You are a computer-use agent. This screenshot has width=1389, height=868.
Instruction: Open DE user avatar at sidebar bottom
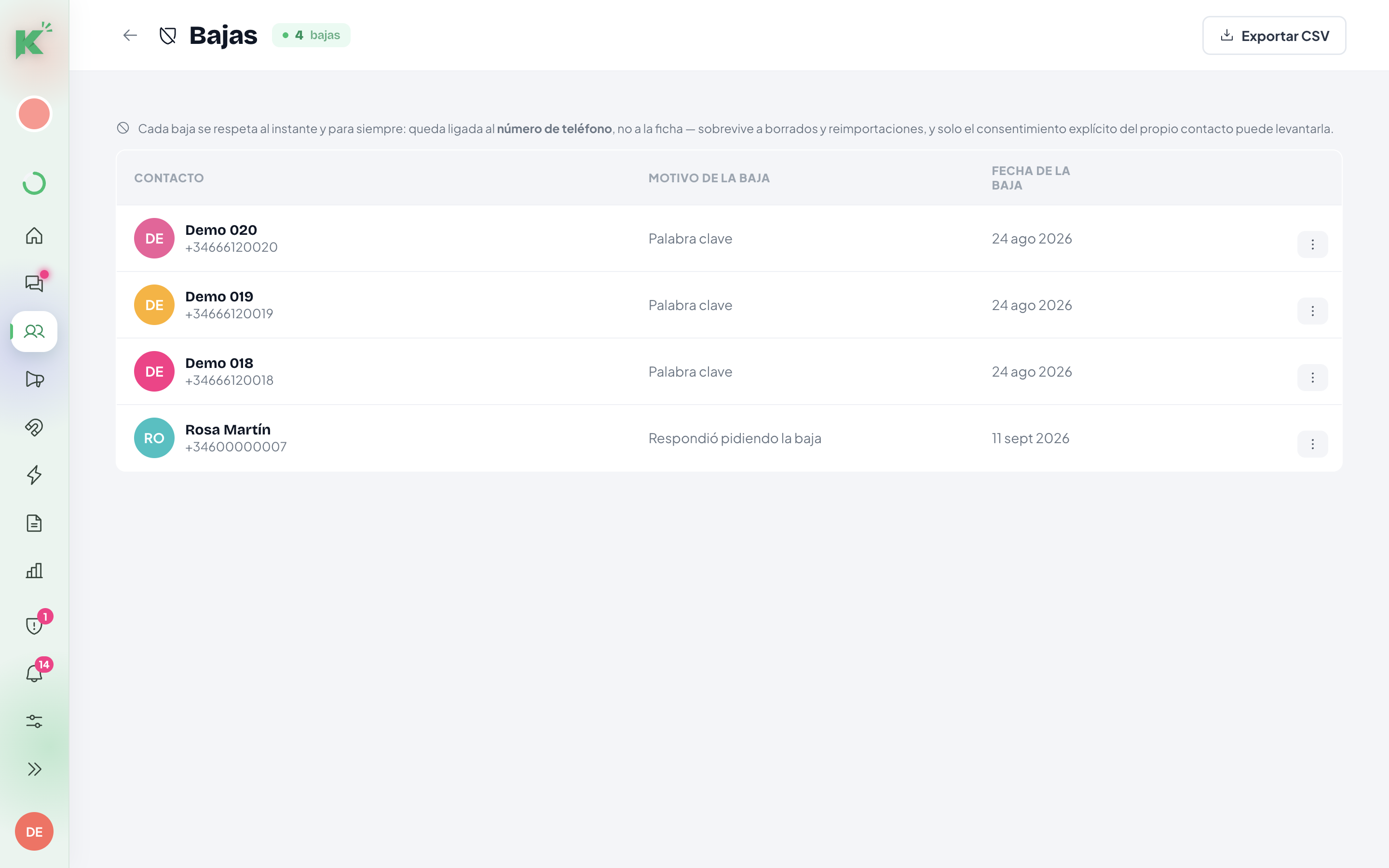click(x=34, y=831)
